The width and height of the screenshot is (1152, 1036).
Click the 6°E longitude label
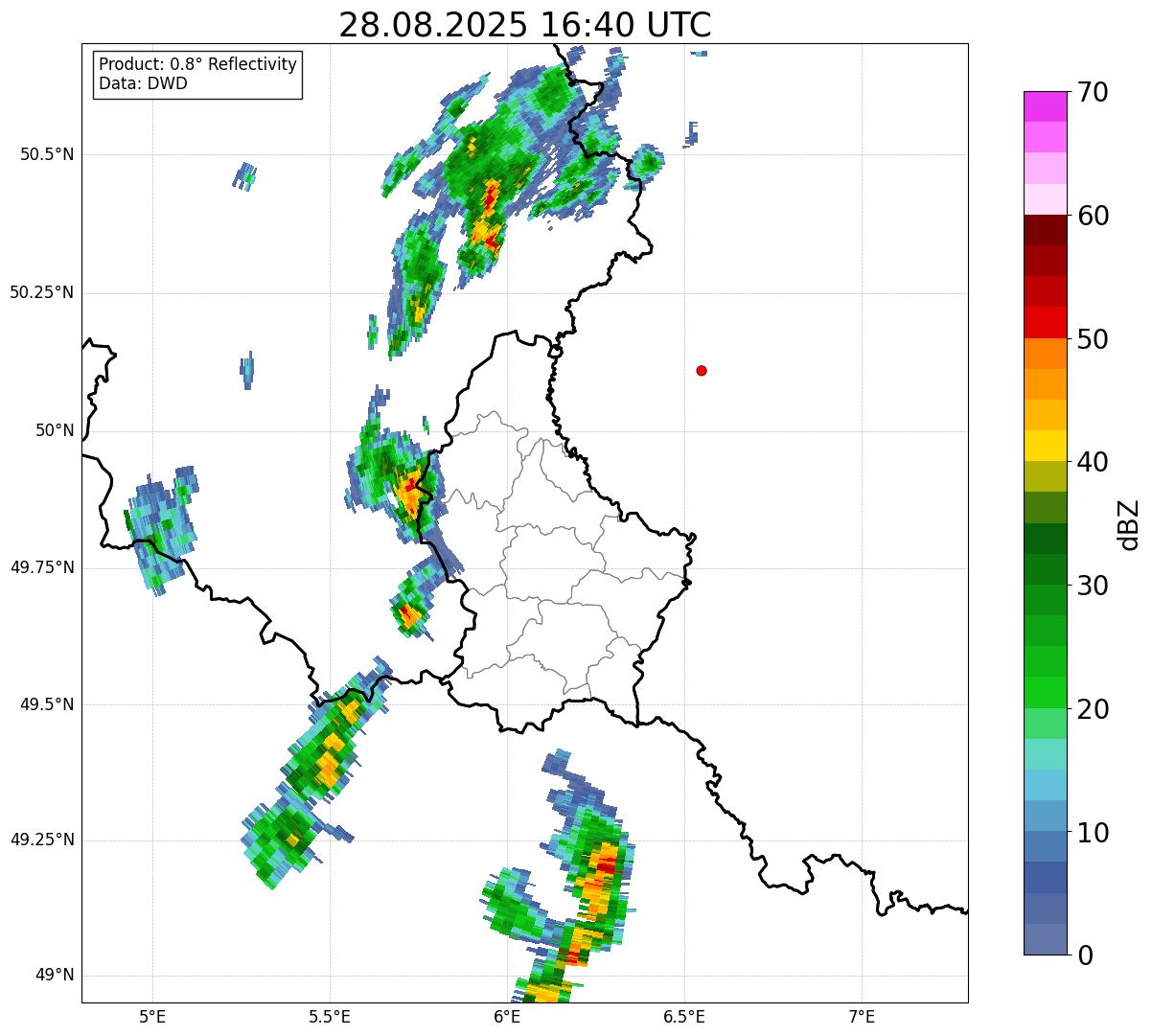coord(507,1016)
